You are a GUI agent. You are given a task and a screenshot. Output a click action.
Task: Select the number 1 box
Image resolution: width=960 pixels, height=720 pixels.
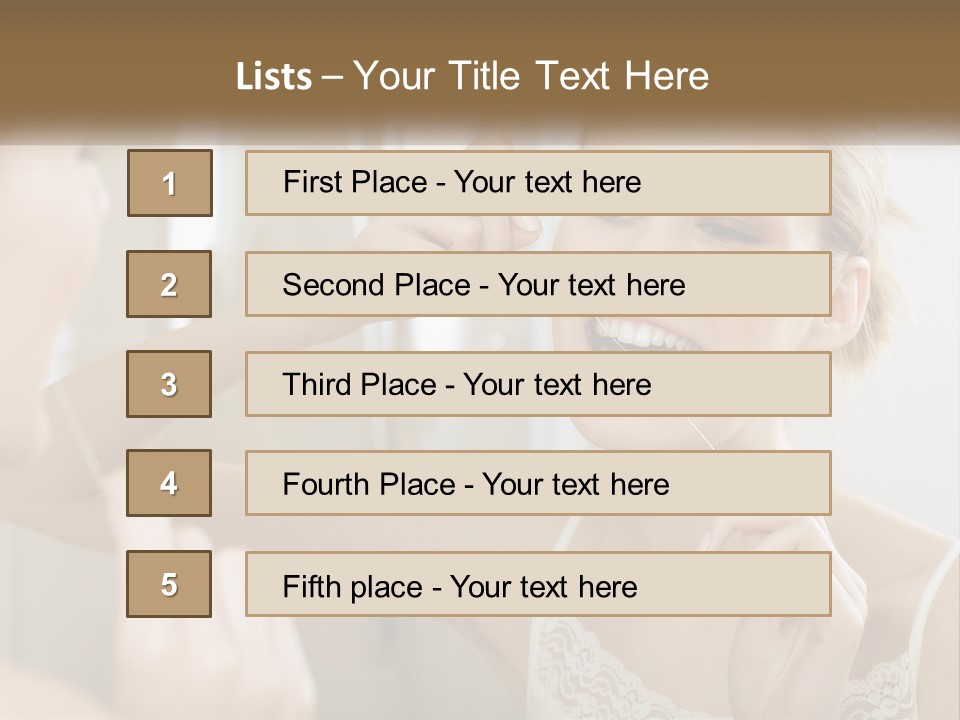170,183
